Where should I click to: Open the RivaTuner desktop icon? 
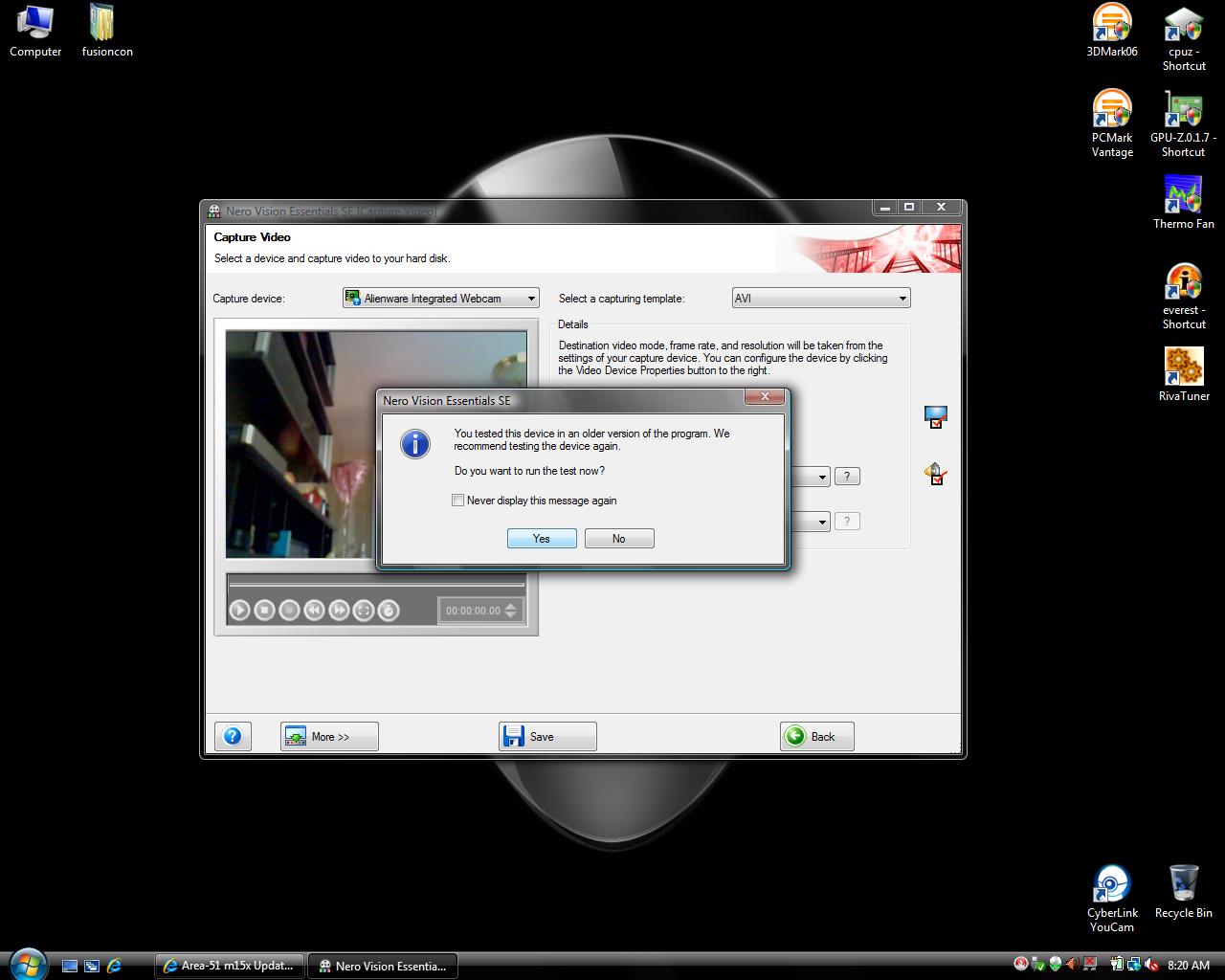(x=1184, y=375)
